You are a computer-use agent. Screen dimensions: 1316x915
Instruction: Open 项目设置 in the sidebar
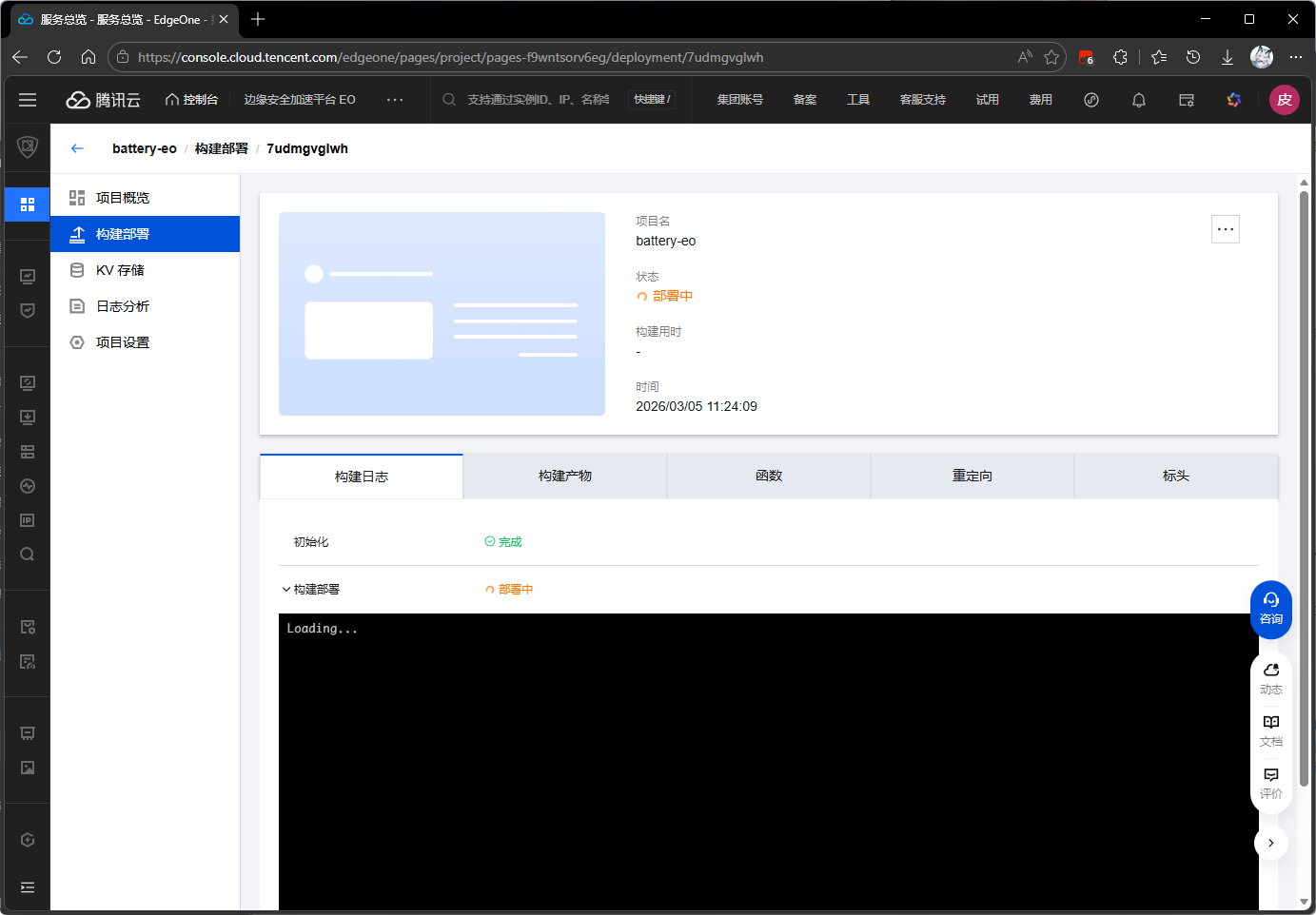coord(145,342)
